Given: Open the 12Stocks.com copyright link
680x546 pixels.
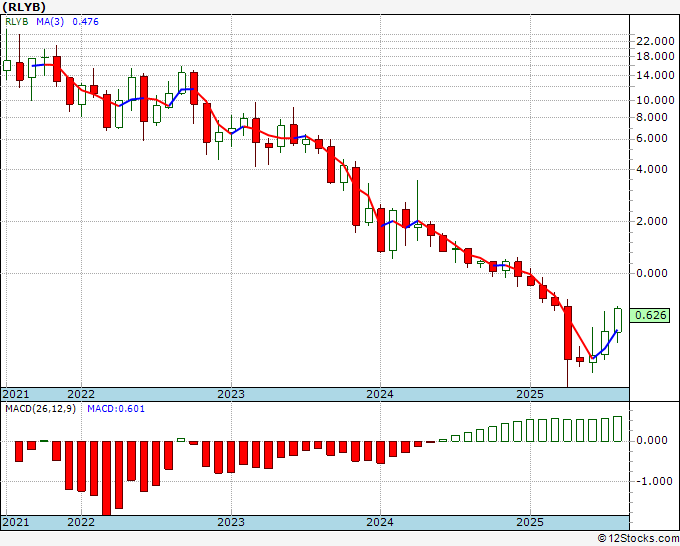Looking at the screenshot, I should (x=638, y=539).
